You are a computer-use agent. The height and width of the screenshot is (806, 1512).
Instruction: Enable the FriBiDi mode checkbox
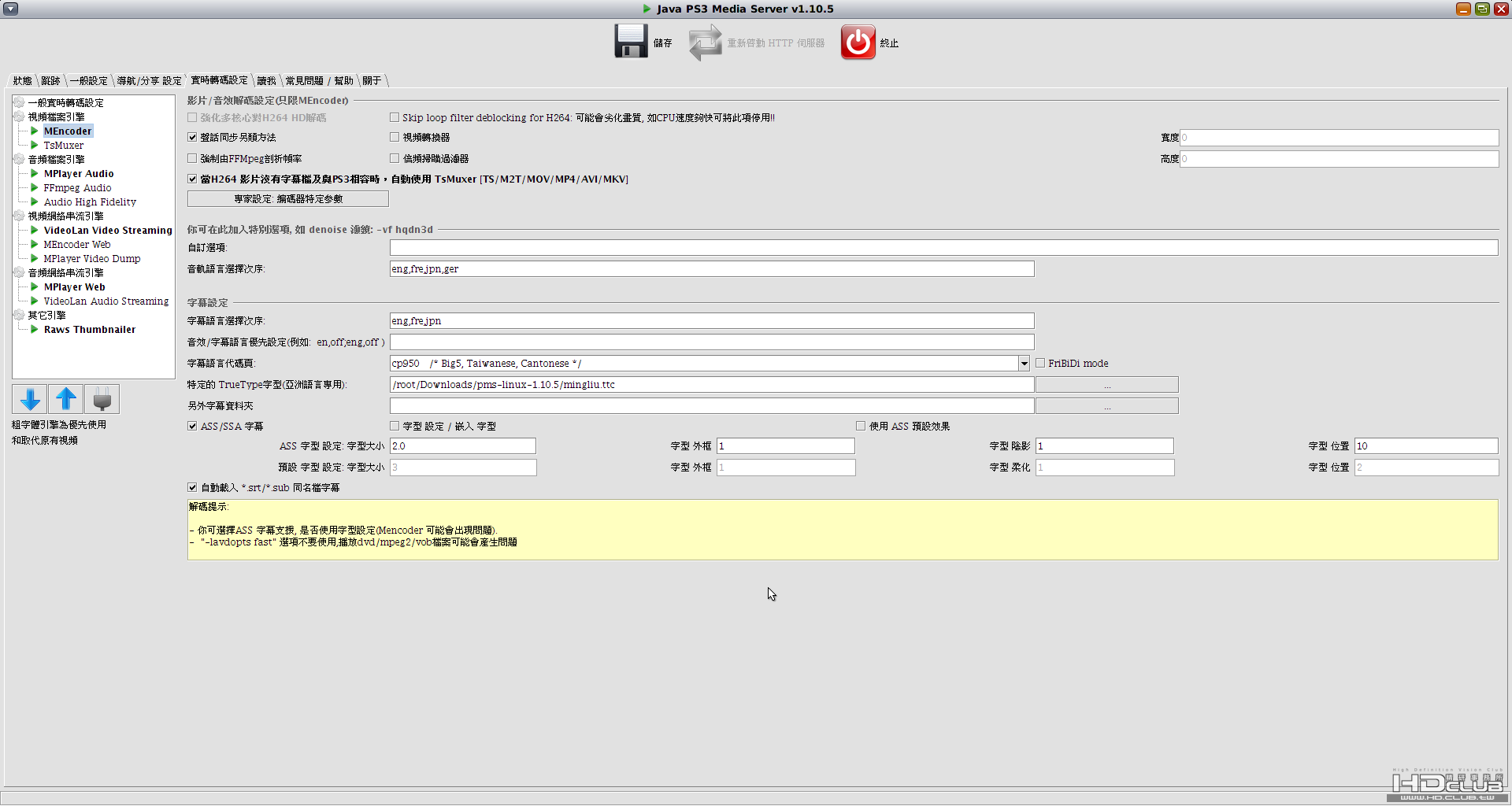coord(1040,363)
